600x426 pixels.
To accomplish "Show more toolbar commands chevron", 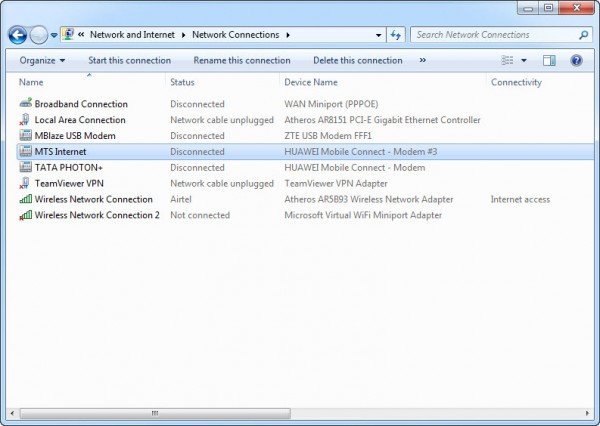I will pos(422,61).
